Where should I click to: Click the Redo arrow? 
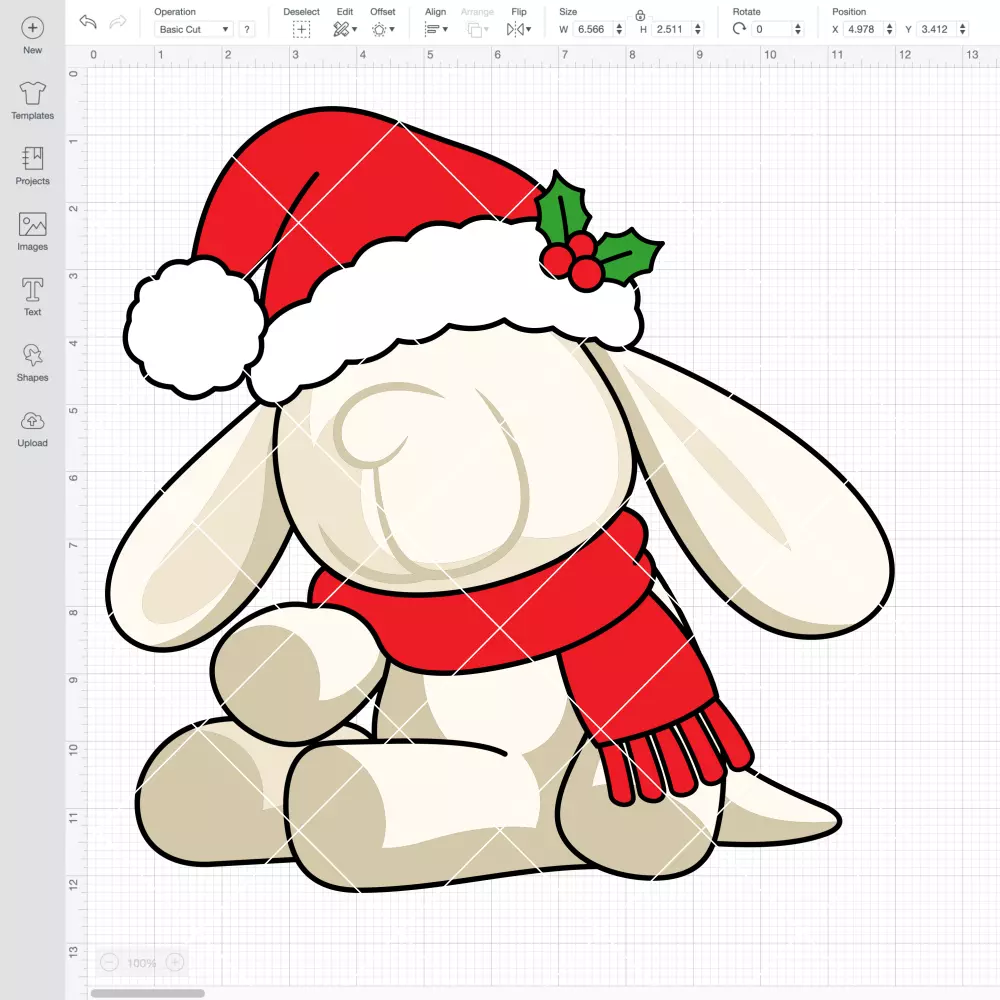click(x=118, y=22)
